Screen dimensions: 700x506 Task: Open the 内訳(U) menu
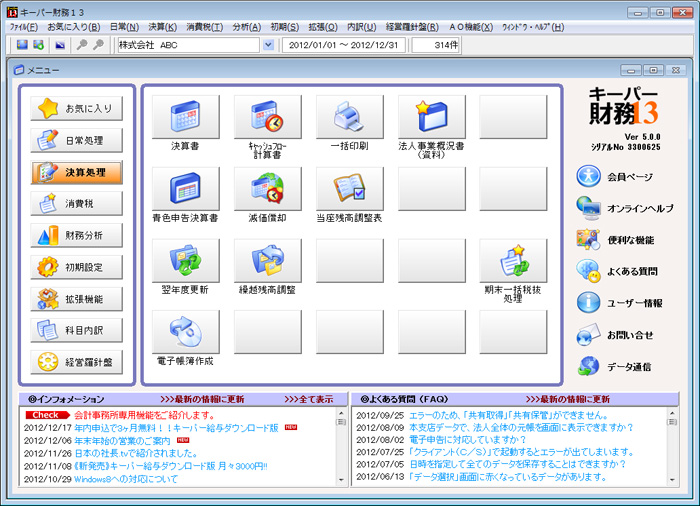[362, 27]
